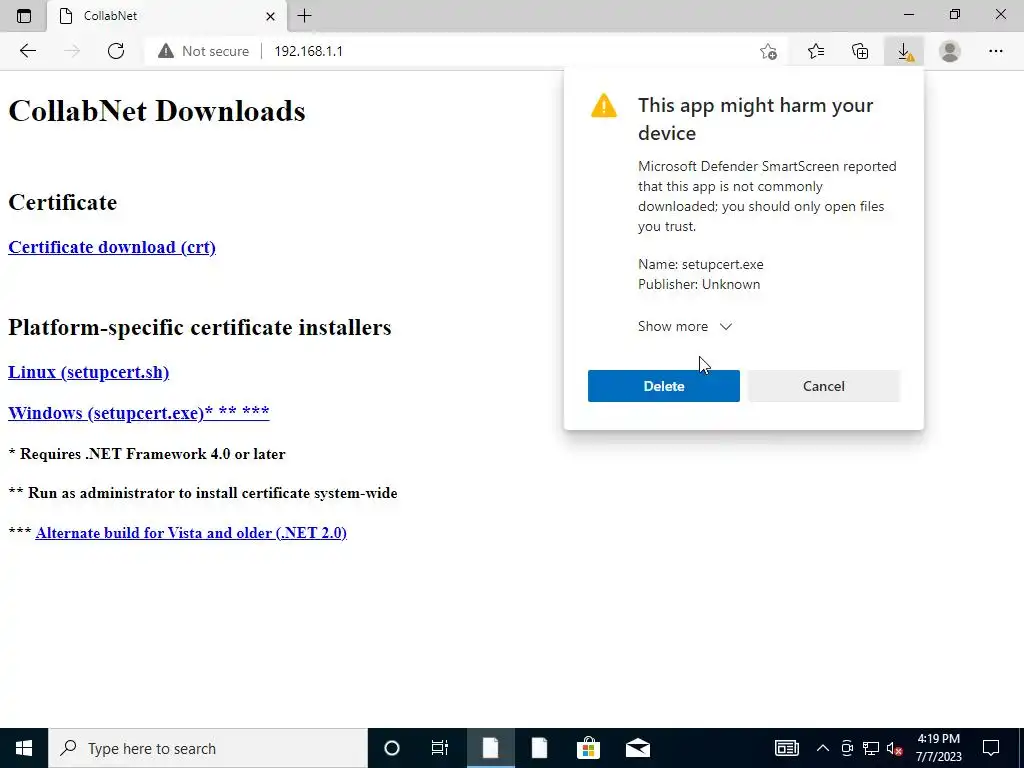The width and height of the screenshot is (1024, 768).
Task: Expand Show more details in warning
Action: [x=684, y=326]
